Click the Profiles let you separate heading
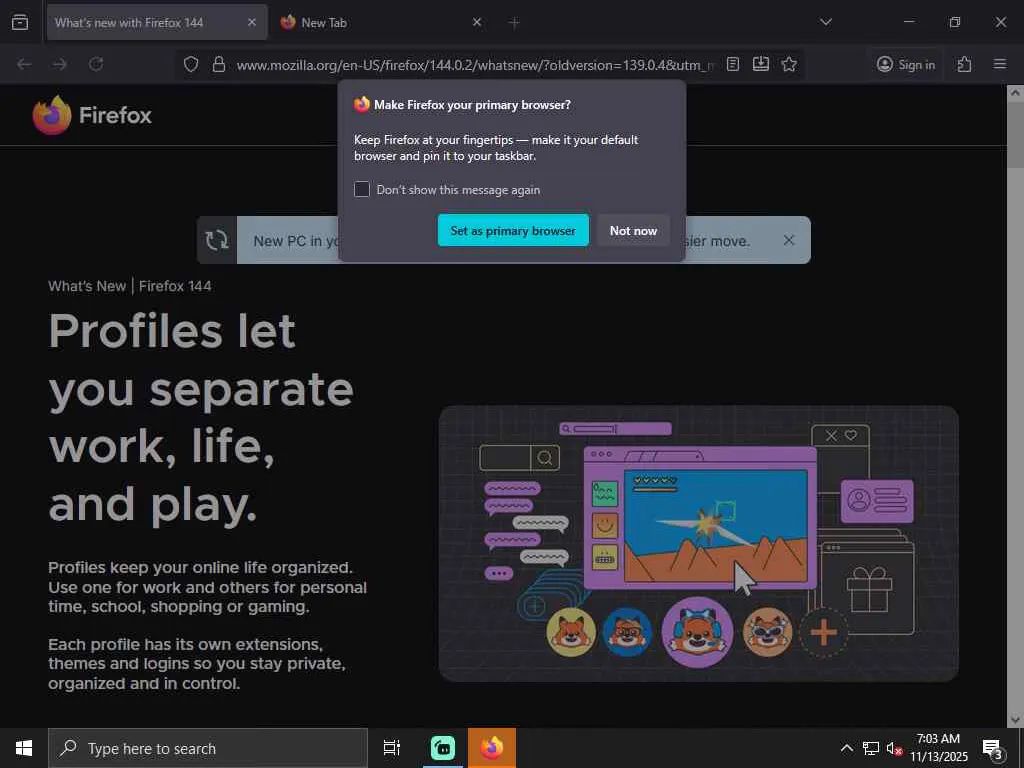This screenshot has width=1024, height=768. pos(201,418)
